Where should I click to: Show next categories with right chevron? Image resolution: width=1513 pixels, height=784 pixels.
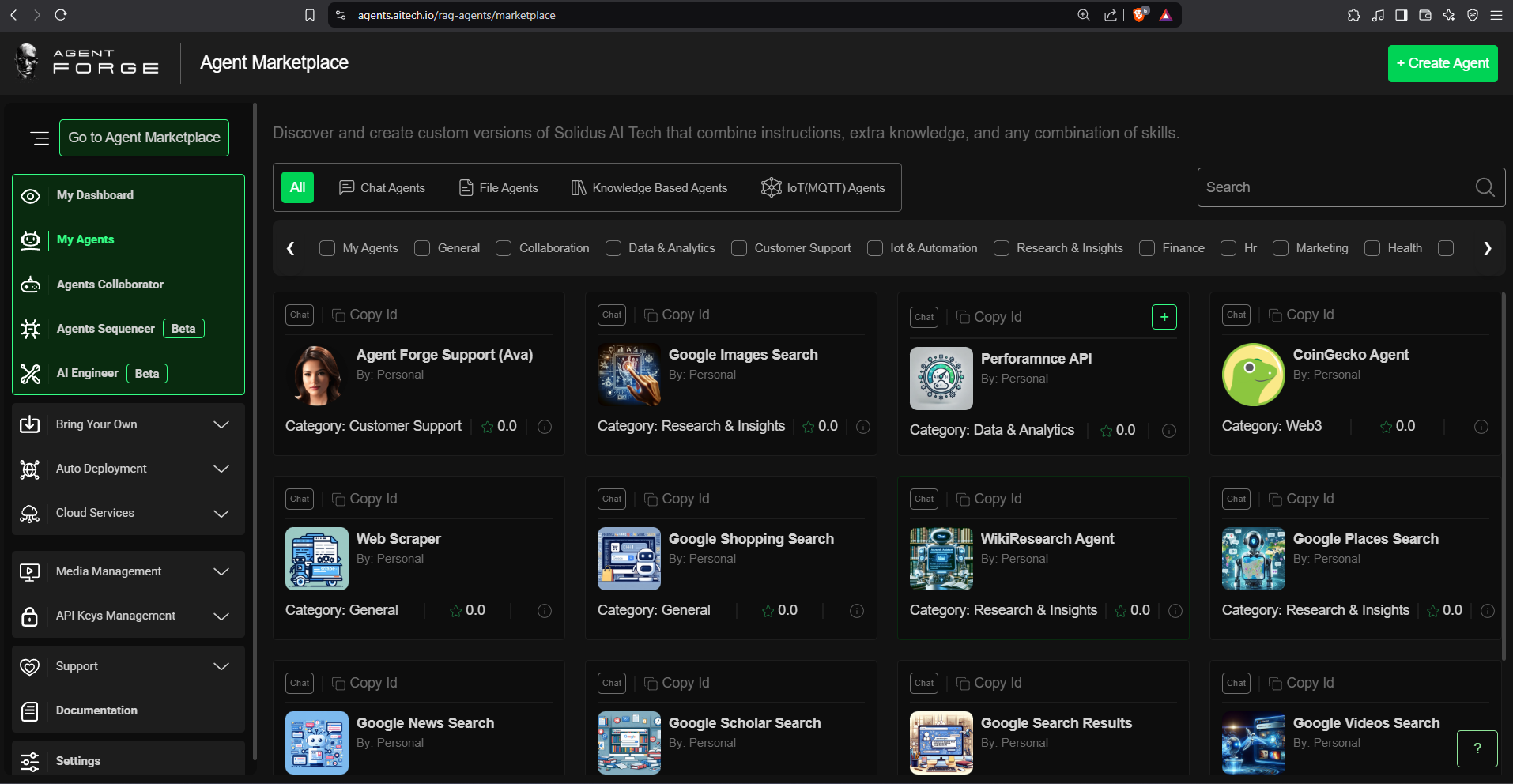[1487, 248]
